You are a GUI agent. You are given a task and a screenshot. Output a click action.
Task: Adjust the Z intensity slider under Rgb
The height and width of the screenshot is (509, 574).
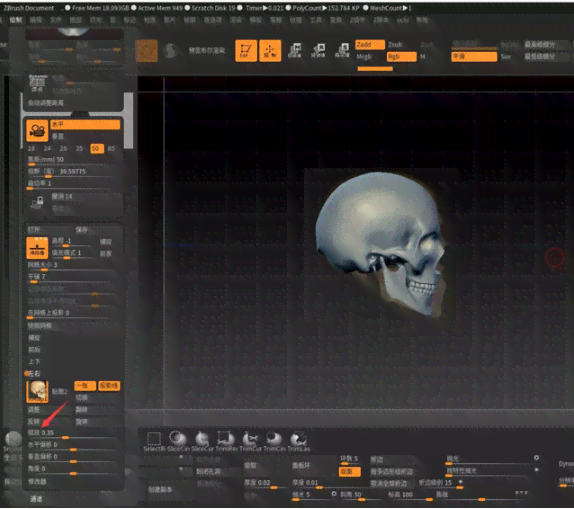click(375, 68)
